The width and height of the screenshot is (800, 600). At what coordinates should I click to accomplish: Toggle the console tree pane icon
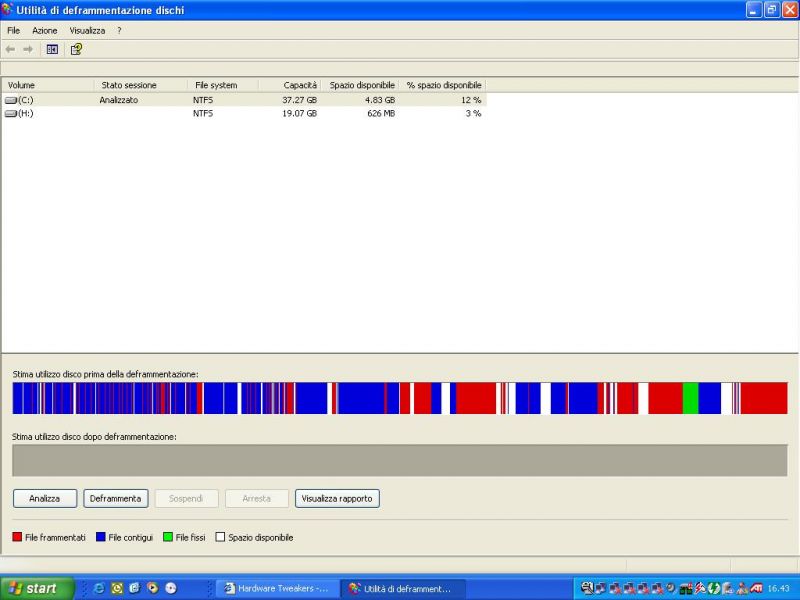(x=52, y=49)
